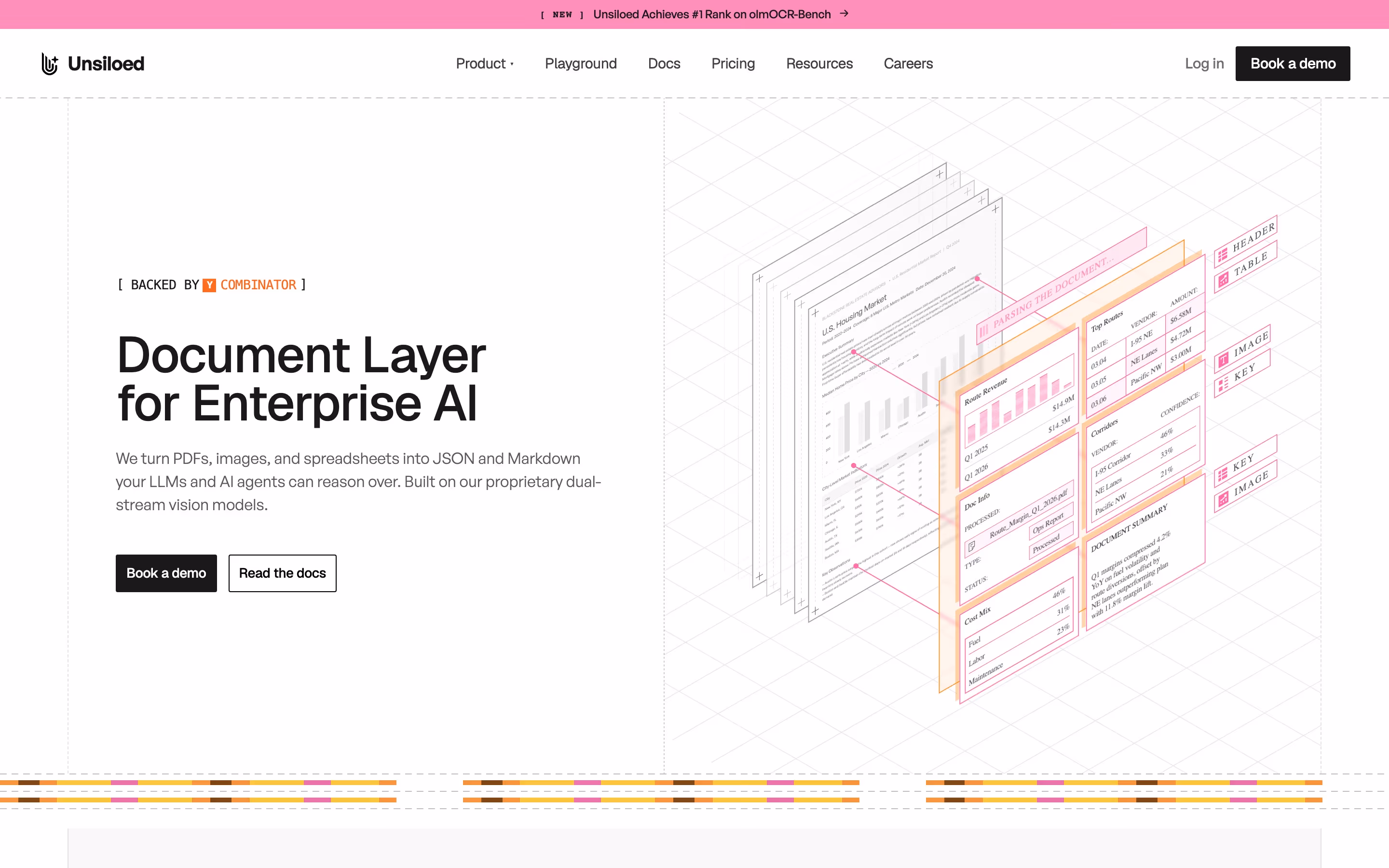The height and width of the screenshot is (868, 1389).
Task: Open the Careers page
Action: point(908,64)
